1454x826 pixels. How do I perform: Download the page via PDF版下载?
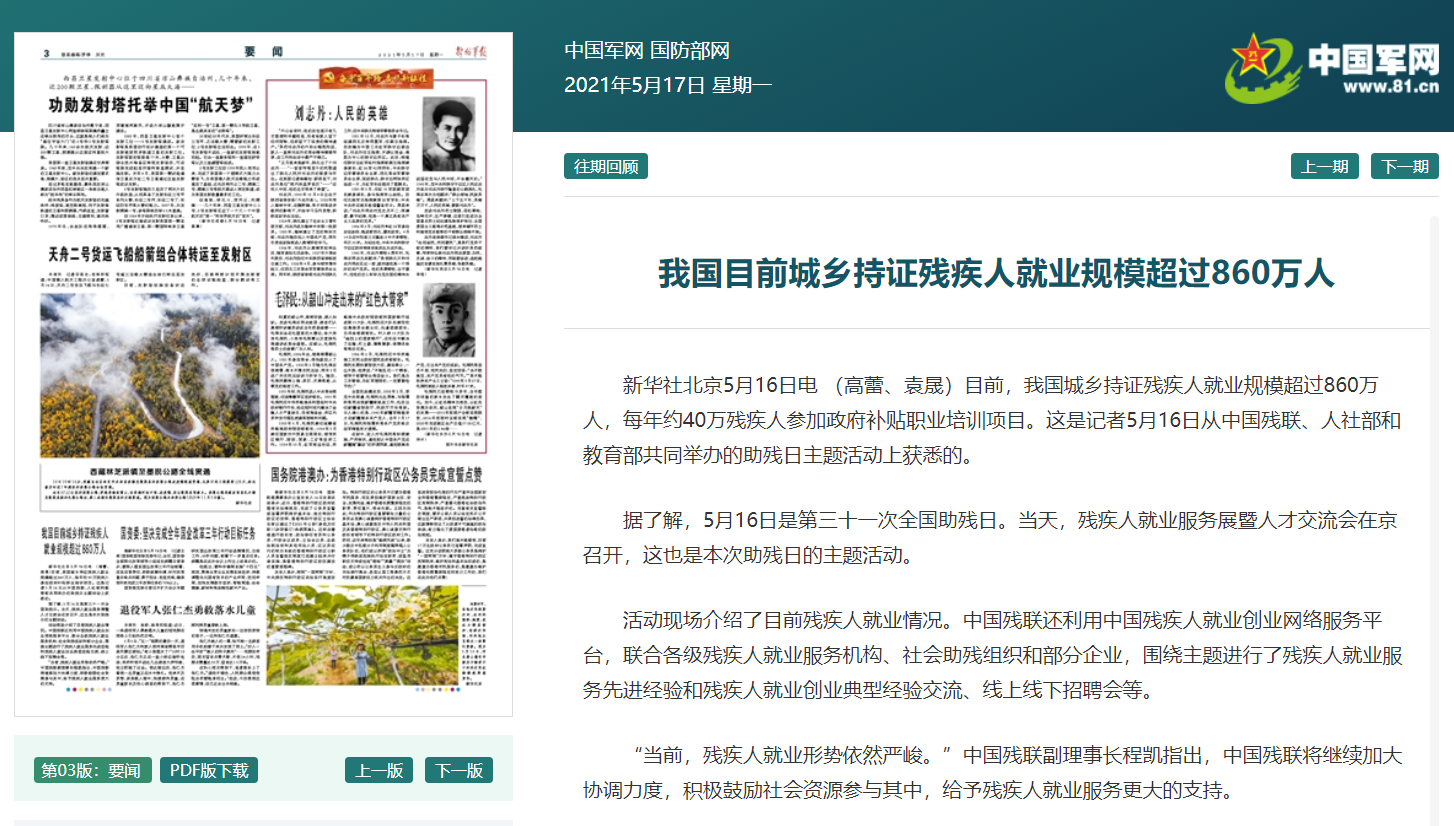pos(208,770)
